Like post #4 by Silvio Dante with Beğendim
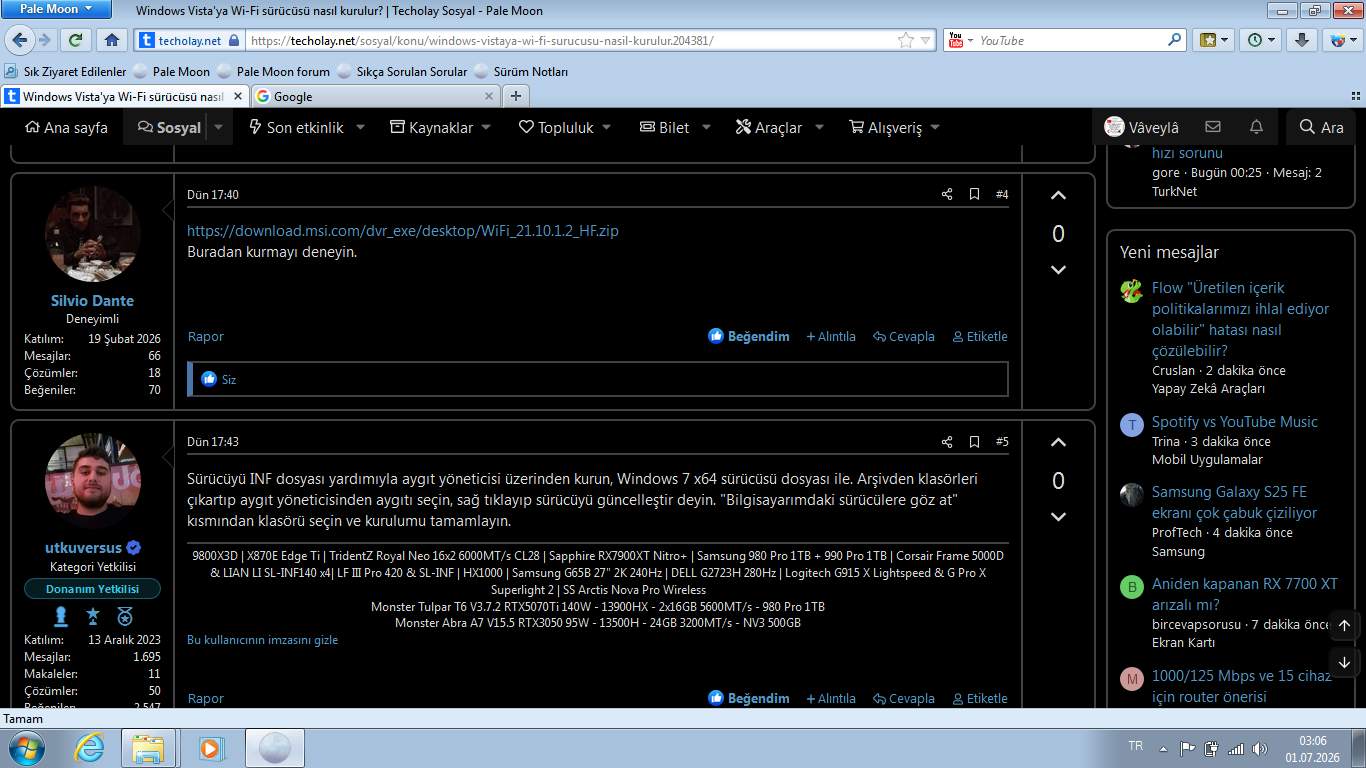Image resolution: width=1366 pixels, height=768 pixels. [x=749, y=336]
